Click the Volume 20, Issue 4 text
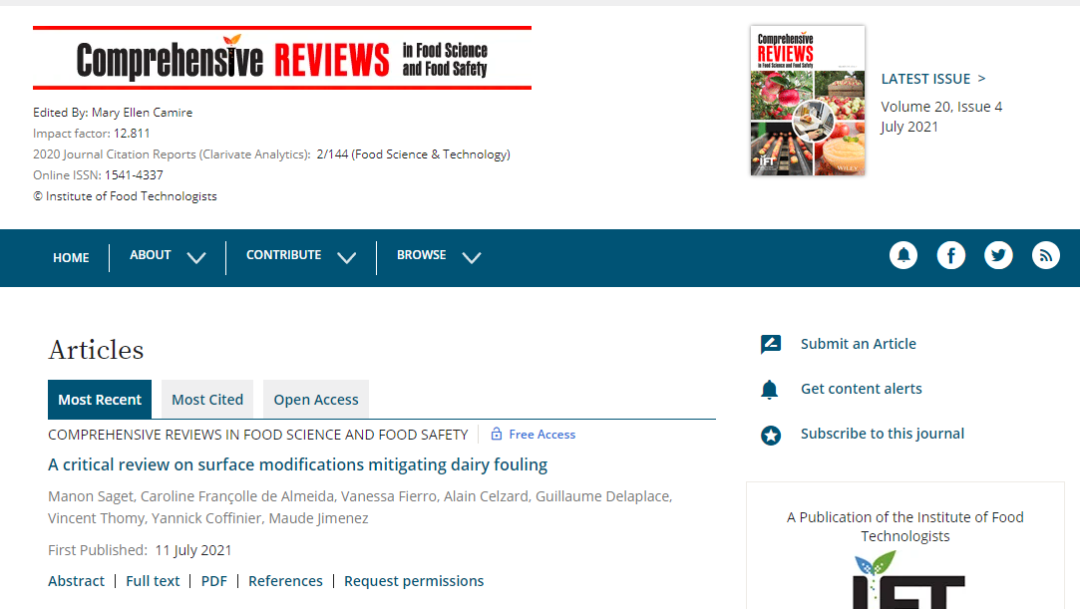This screenshot has height=609, width=1080. click(x=942, y=107)
